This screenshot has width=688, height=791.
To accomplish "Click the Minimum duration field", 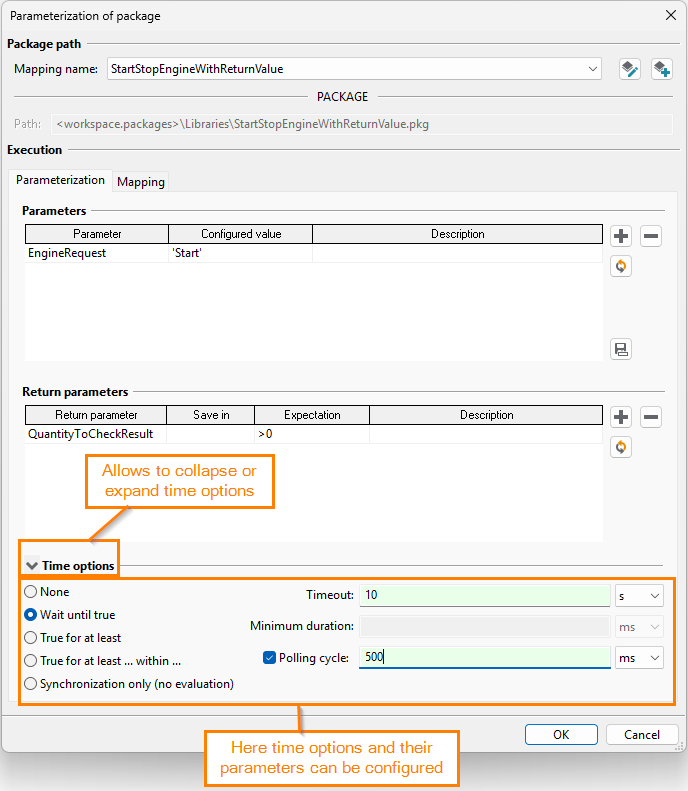I will click(x=485, y=627).
